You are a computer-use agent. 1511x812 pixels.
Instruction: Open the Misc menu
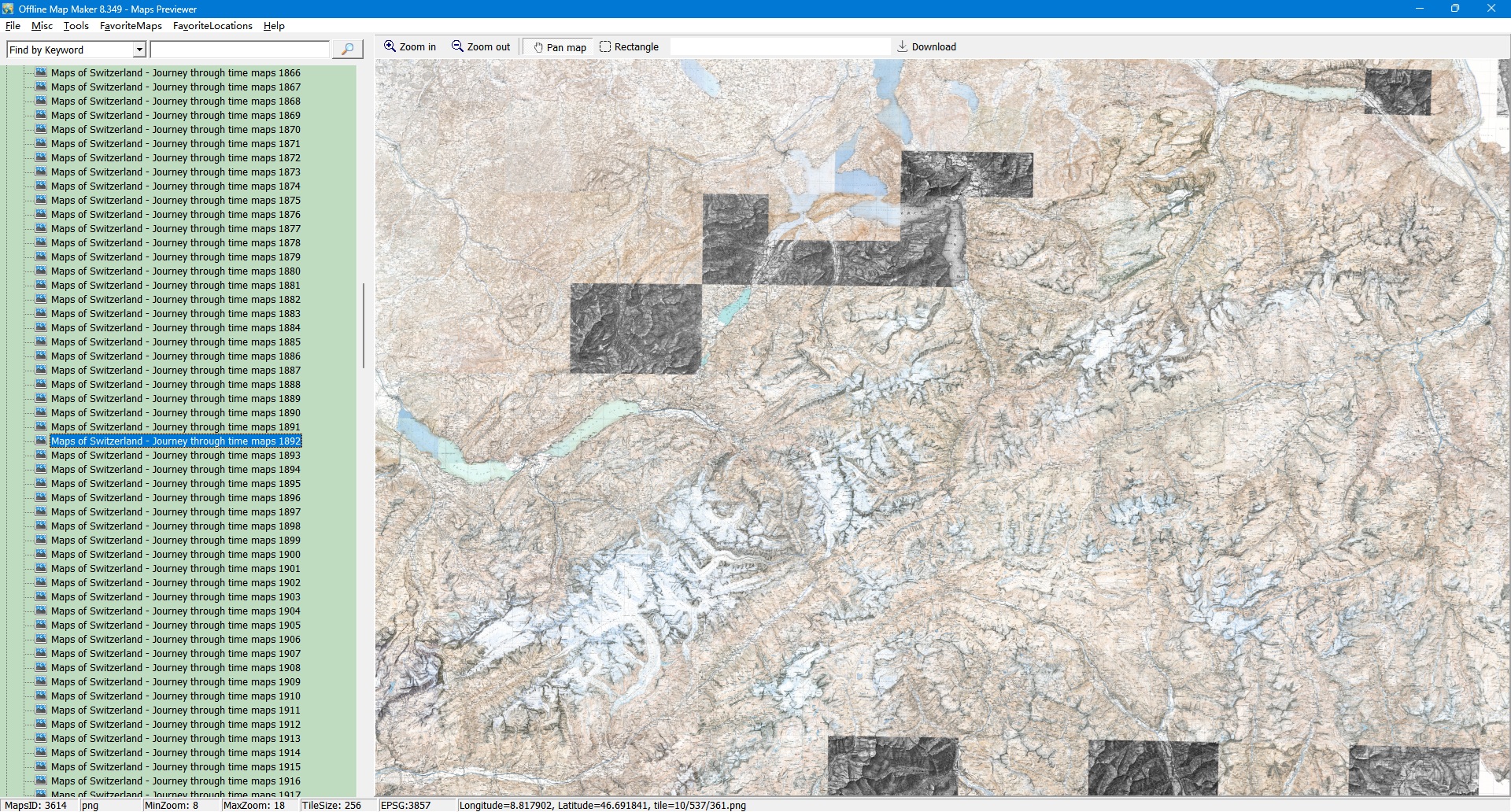click(42, 26)
